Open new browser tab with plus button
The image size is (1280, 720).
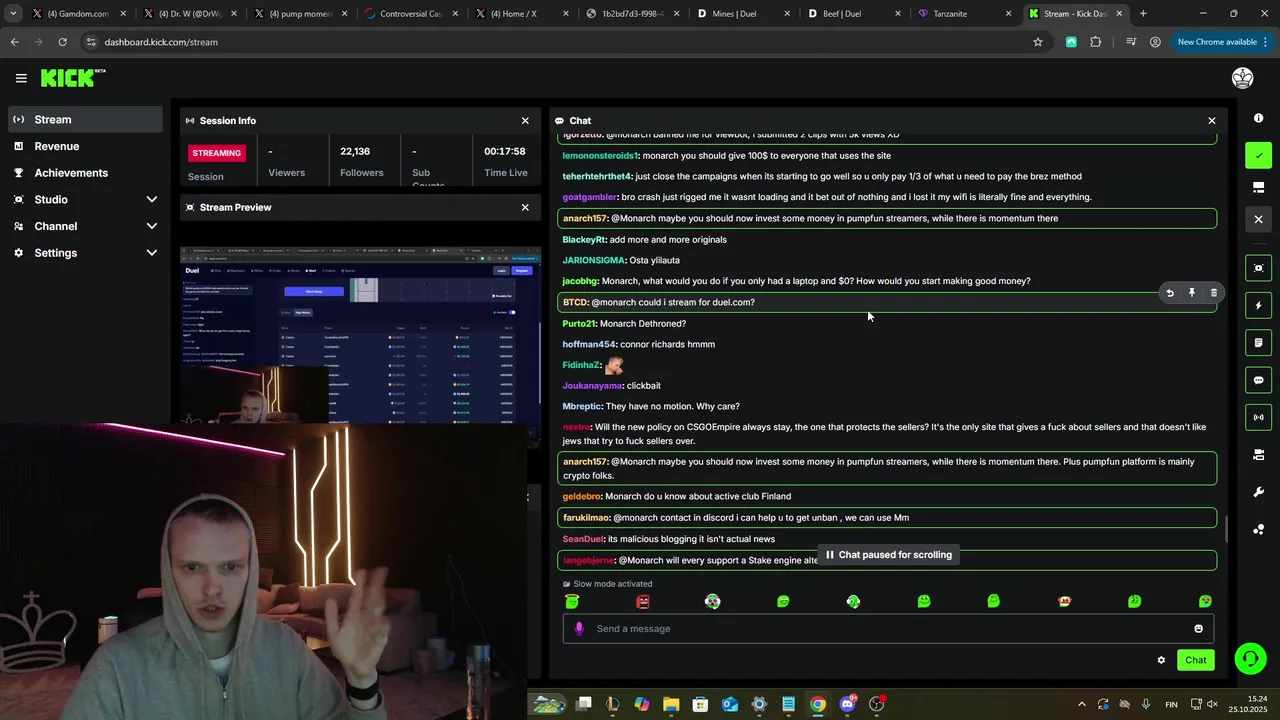click(x=1143, y=14)
